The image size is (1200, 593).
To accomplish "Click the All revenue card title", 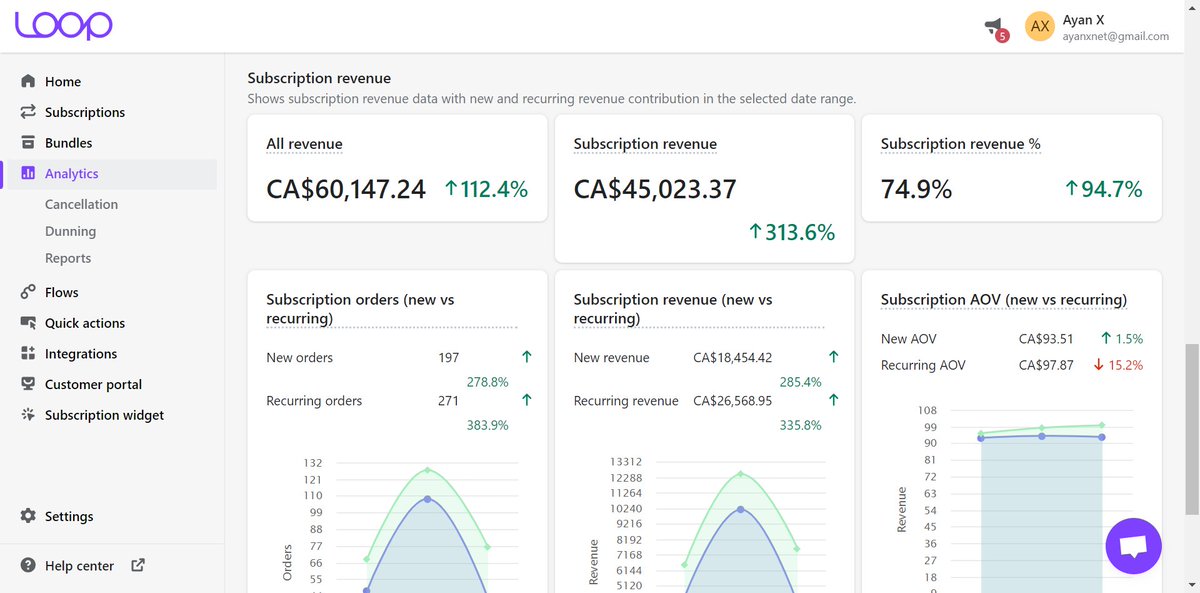I will tap(304, 144).
